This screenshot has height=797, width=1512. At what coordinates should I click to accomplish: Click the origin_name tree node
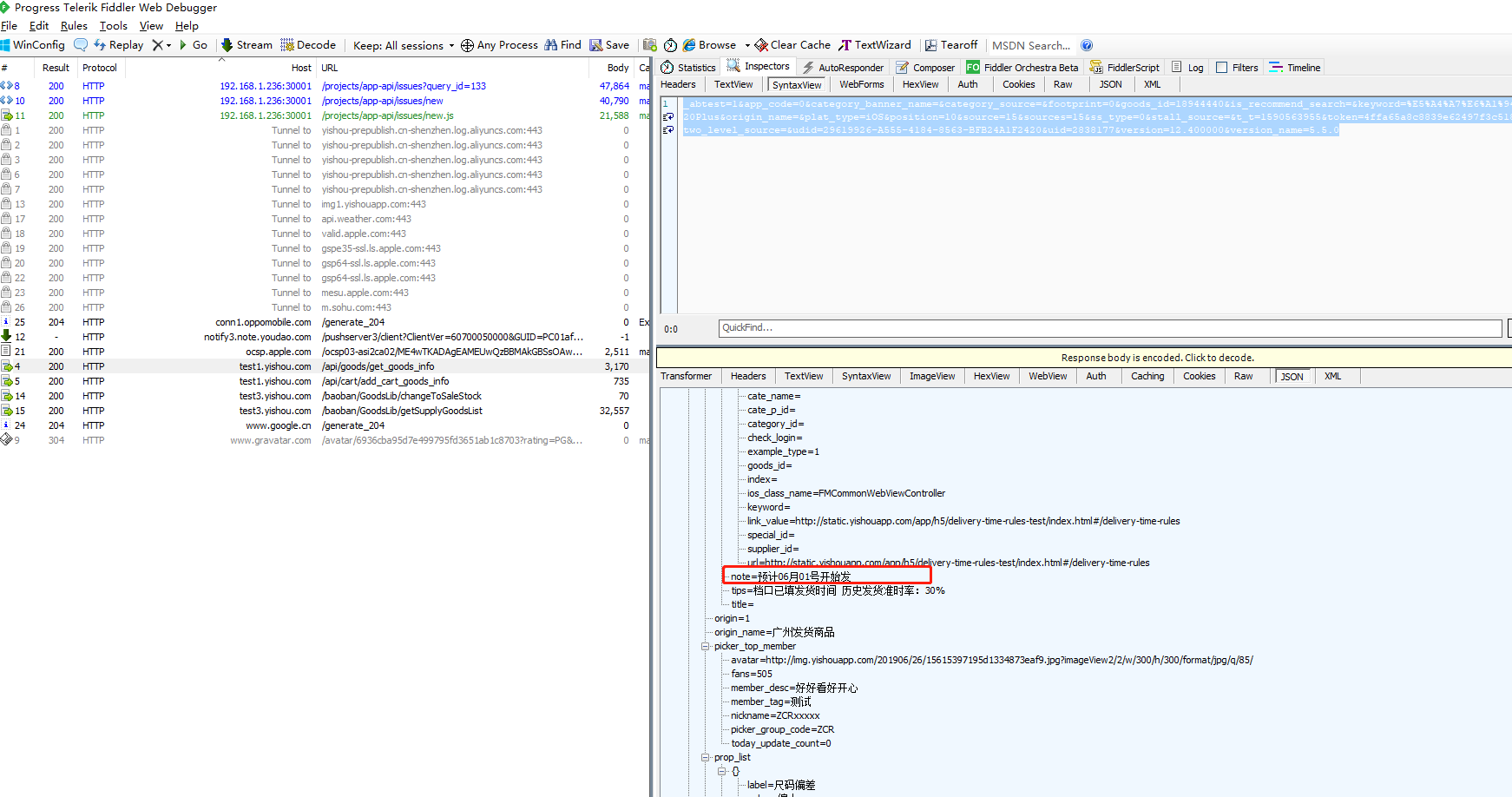(x=774, y=632)
